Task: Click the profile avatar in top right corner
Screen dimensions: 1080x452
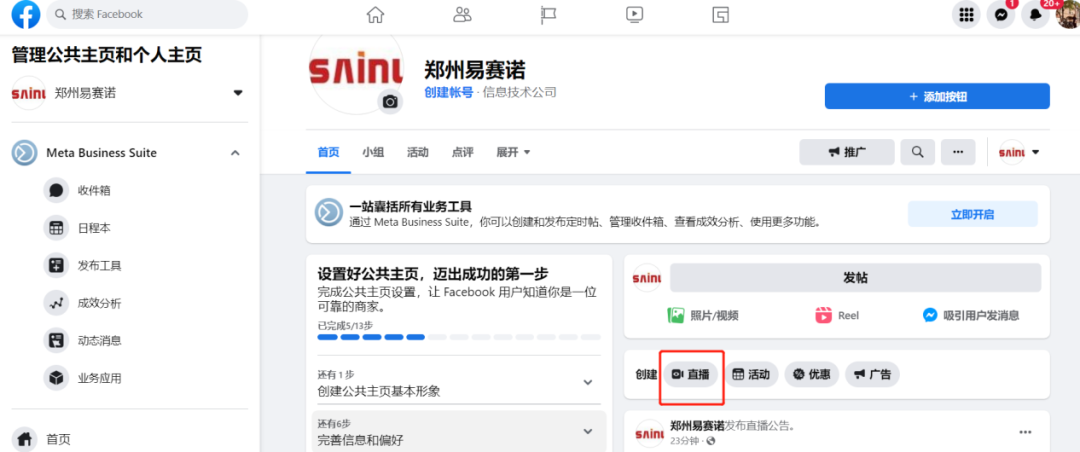Action: 1068,14
